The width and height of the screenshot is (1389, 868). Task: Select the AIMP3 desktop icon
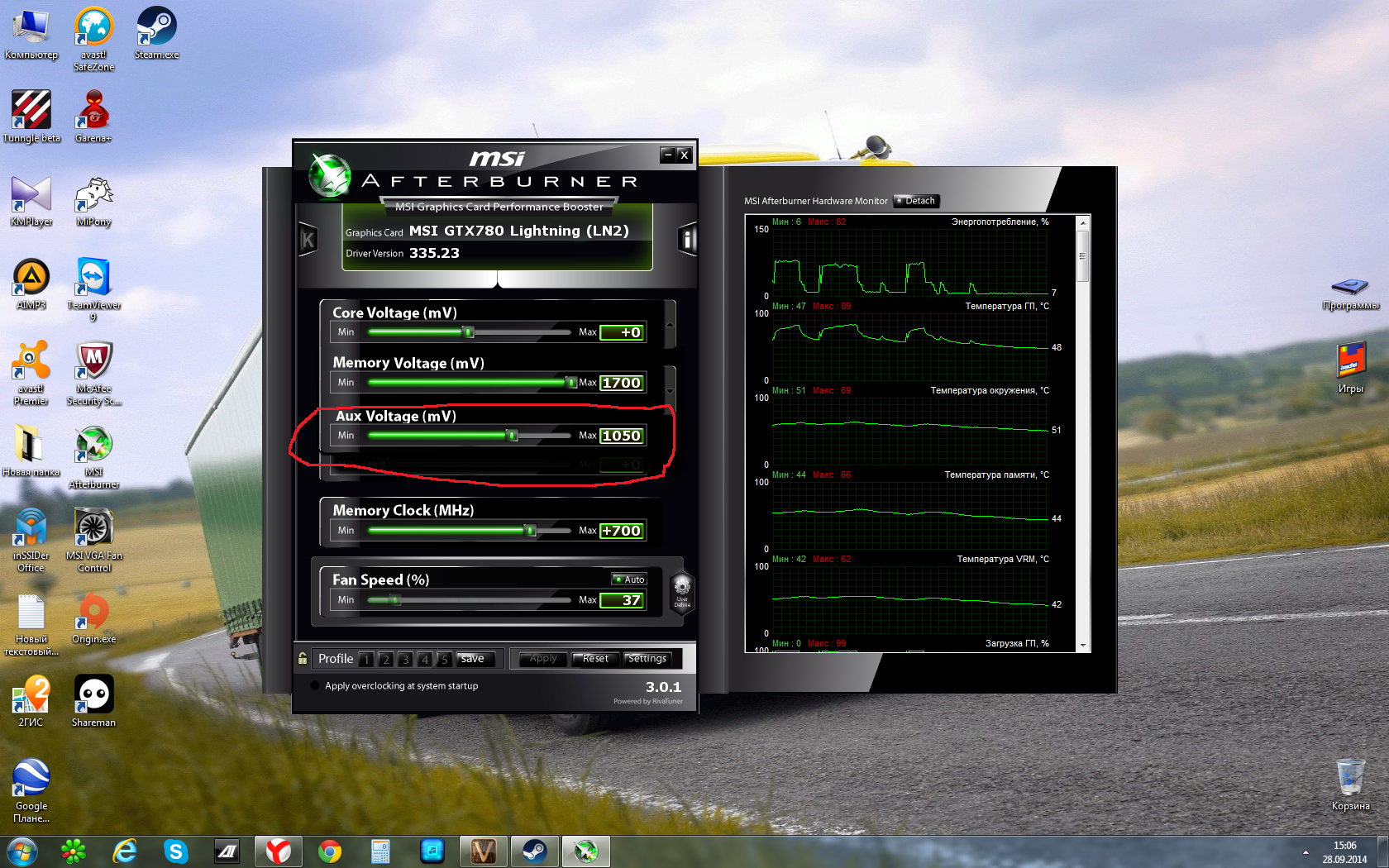[x=31, y=284]
